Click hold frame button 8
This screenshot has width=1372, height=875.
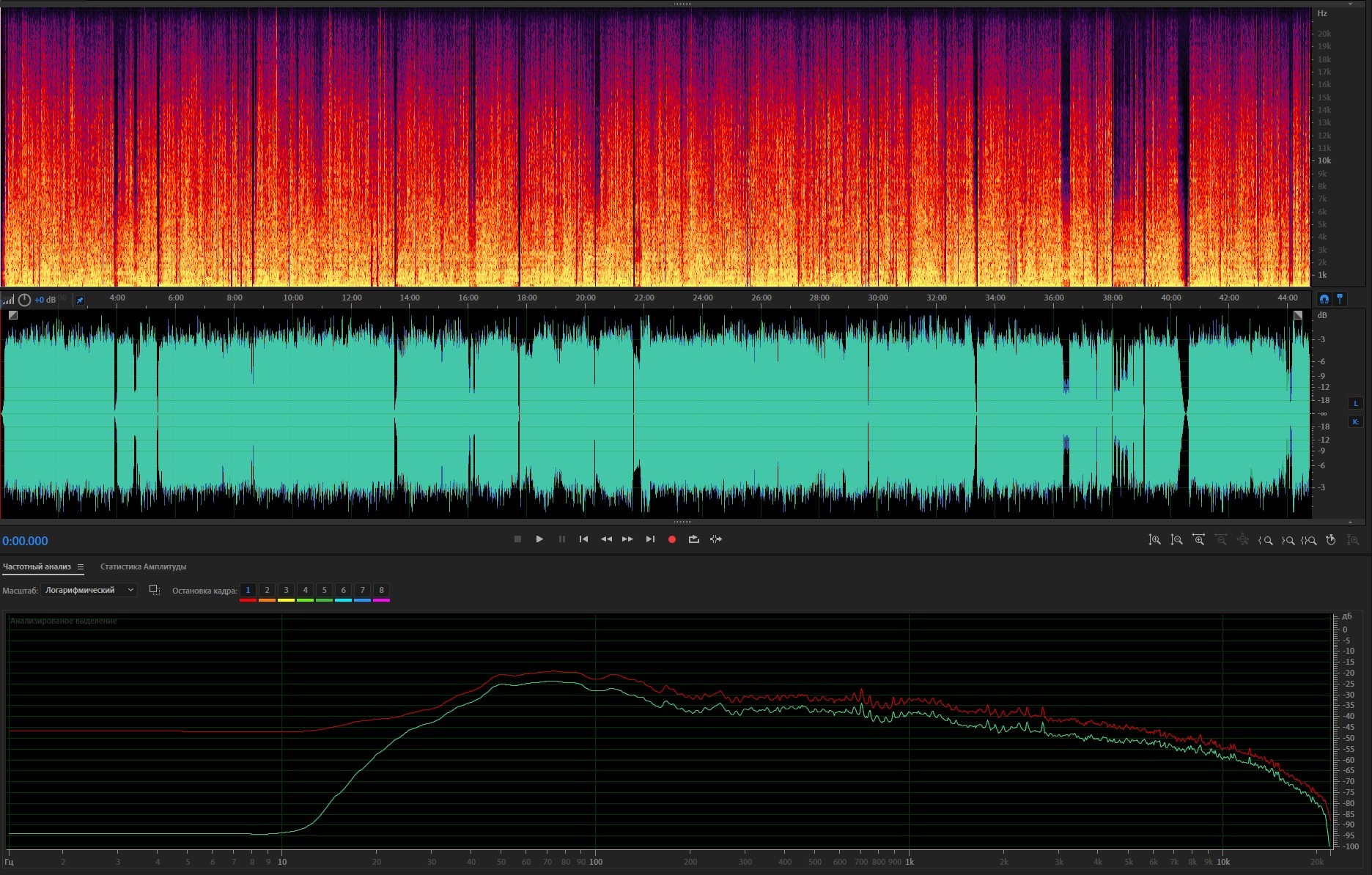381,590
